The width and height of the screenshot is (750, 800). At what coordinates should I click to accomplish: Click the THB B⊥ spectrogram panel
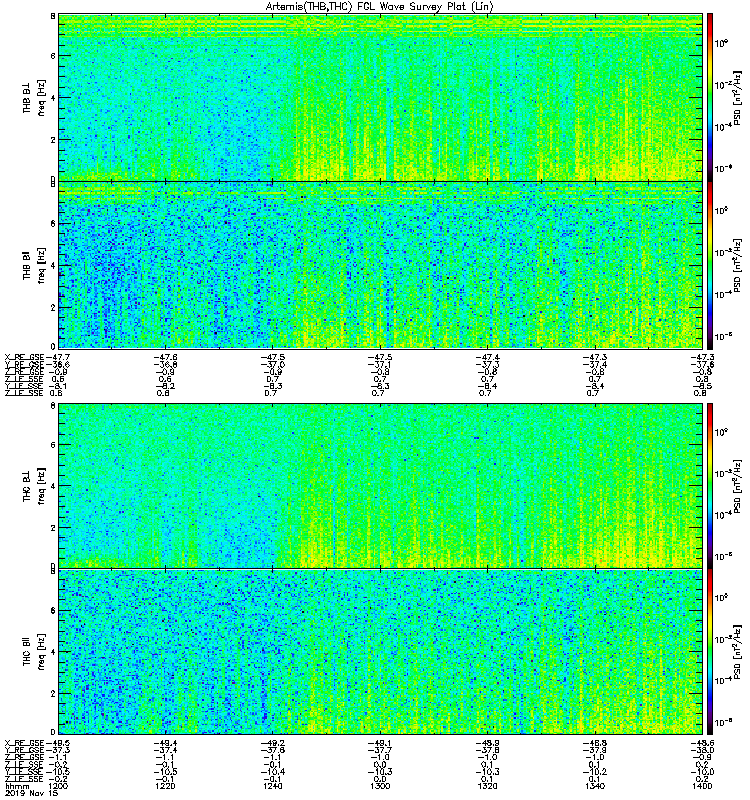coord(381,97)
